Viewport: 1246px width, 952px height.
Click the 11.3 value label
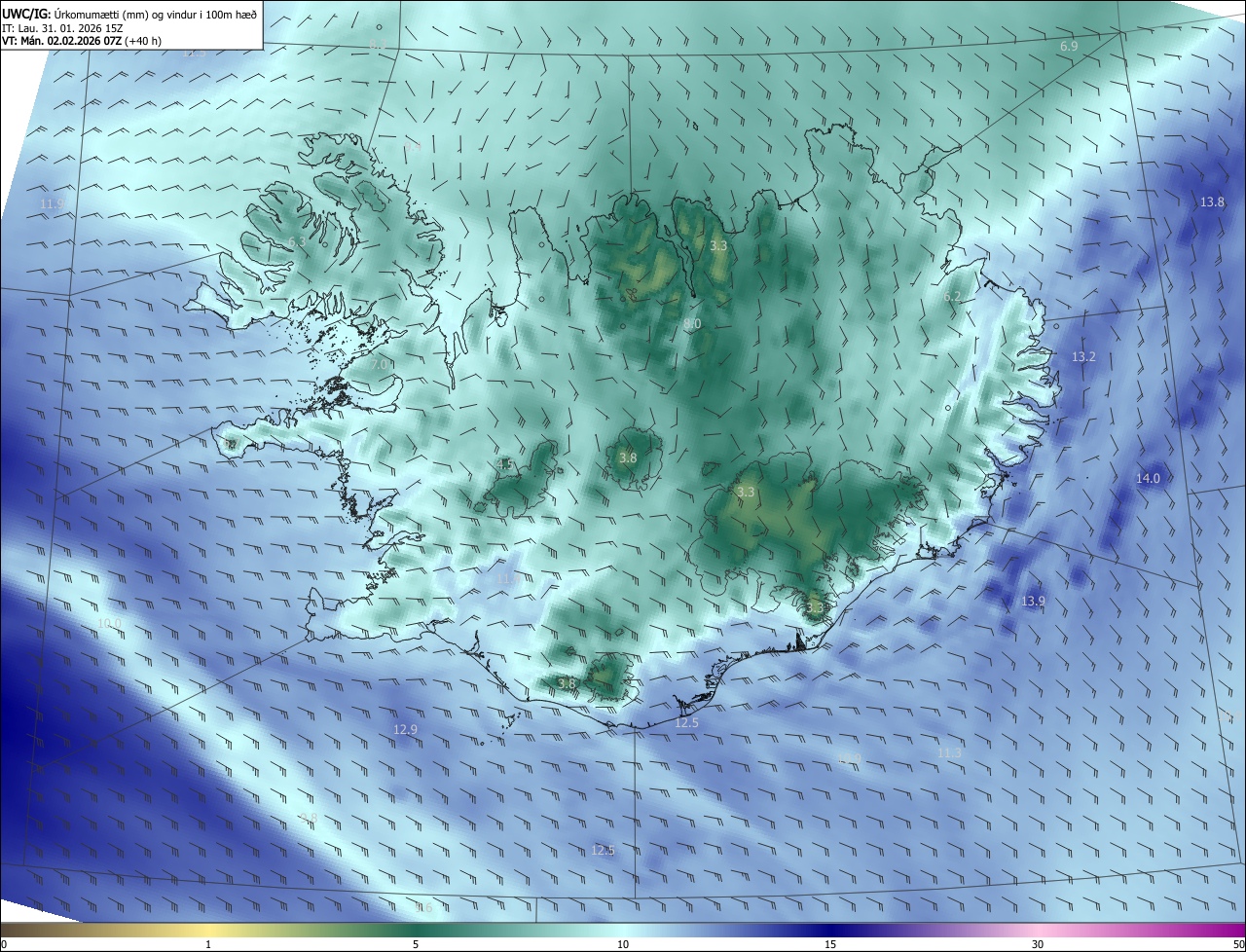point(949,752)
